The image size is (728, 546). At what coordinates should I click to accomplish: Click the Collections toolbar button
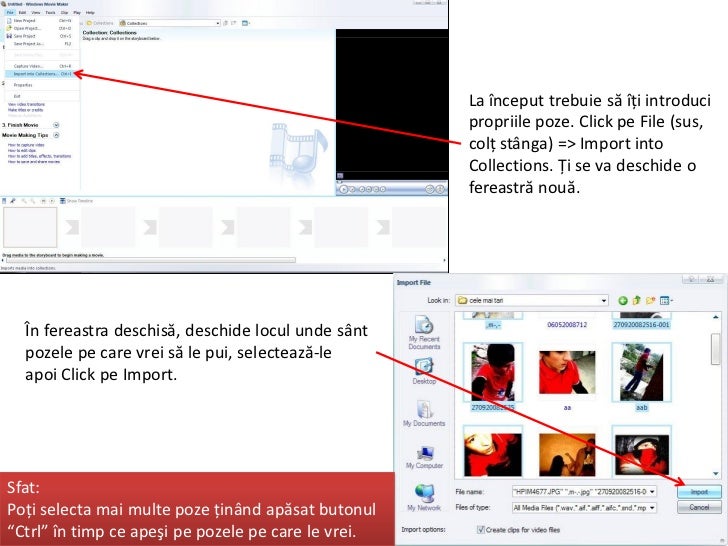99,23
